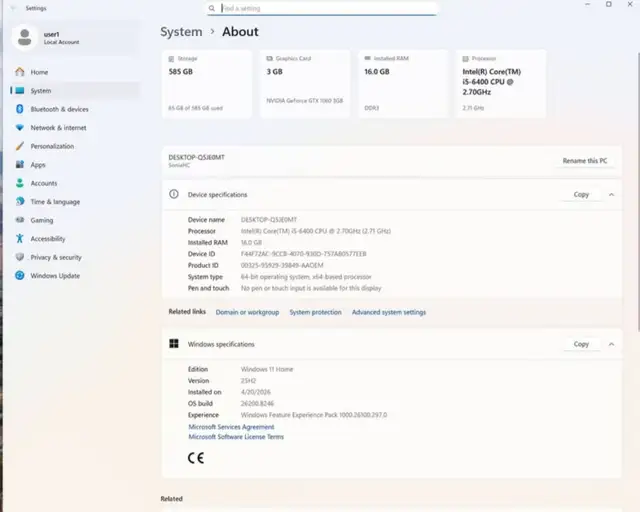Viewport: 640px width, 512px height.
Task: Click the Device specifications info icon
Action: pos(174,194)
